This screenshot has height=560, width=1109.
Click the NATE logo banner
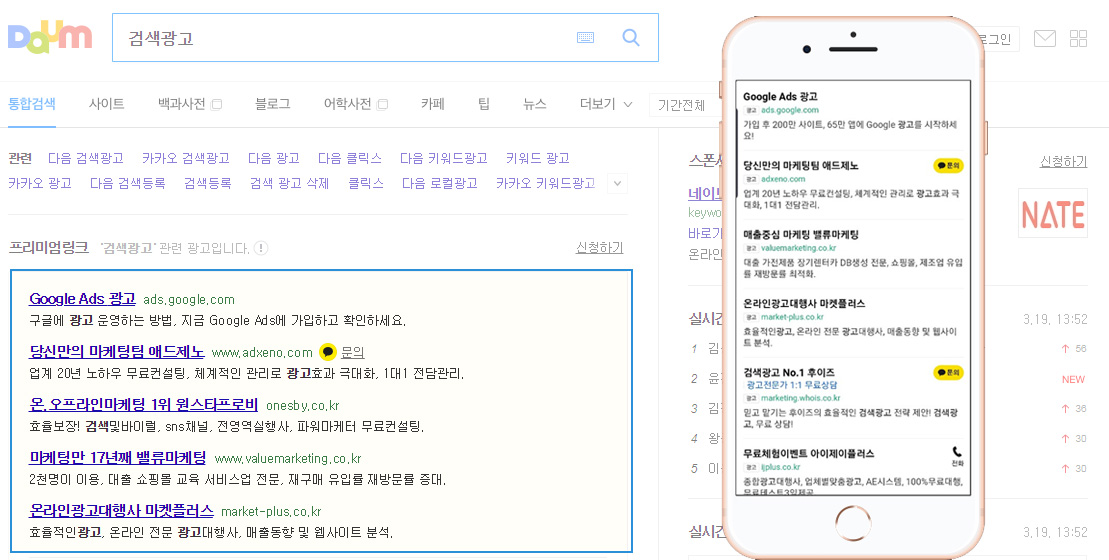pyautogui.click(x=1053, y=214)
